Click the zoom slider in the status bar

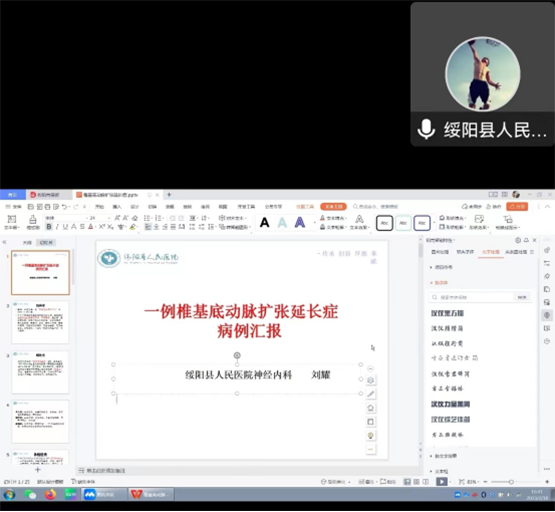pos(511,482)
